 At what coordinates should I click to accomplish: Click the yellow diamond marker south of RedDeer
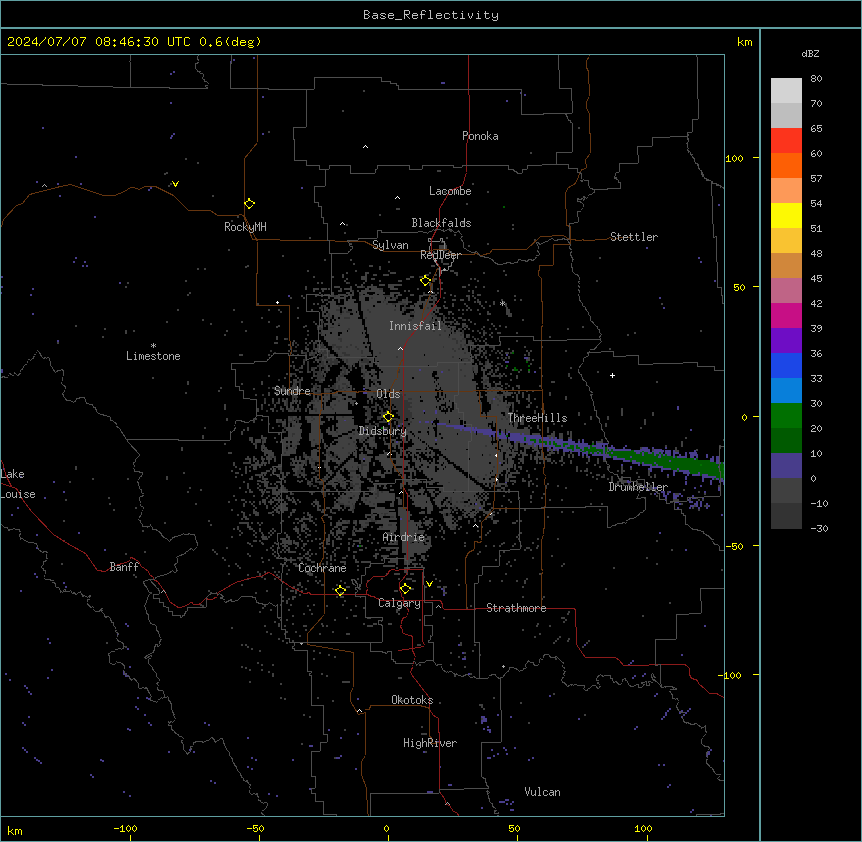[426, 281]
